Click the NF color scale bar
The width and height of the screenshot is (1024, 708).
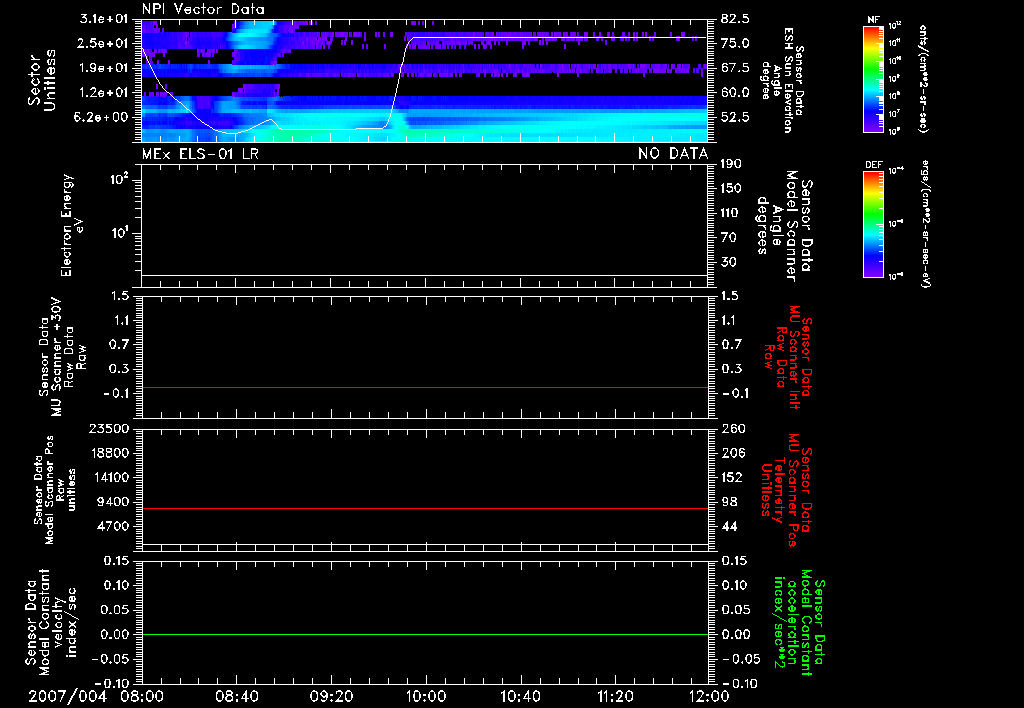coord(874,78)
